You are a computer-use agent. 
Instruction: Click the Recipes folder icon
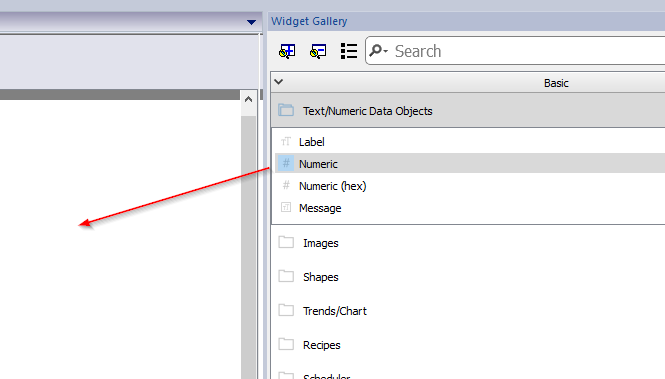pos(286,344)
